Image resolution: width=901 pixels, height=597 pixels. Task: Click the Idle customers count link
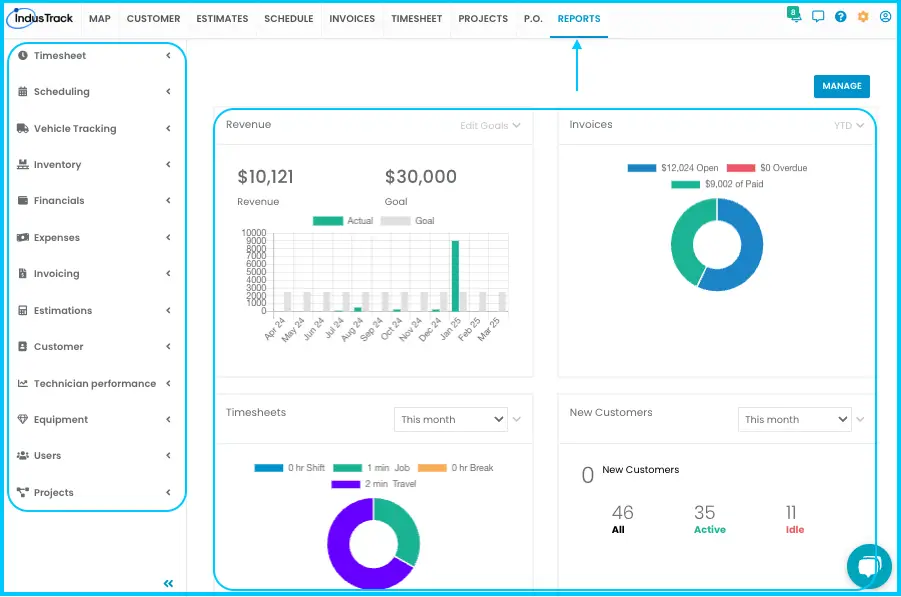tap(795, 519)
